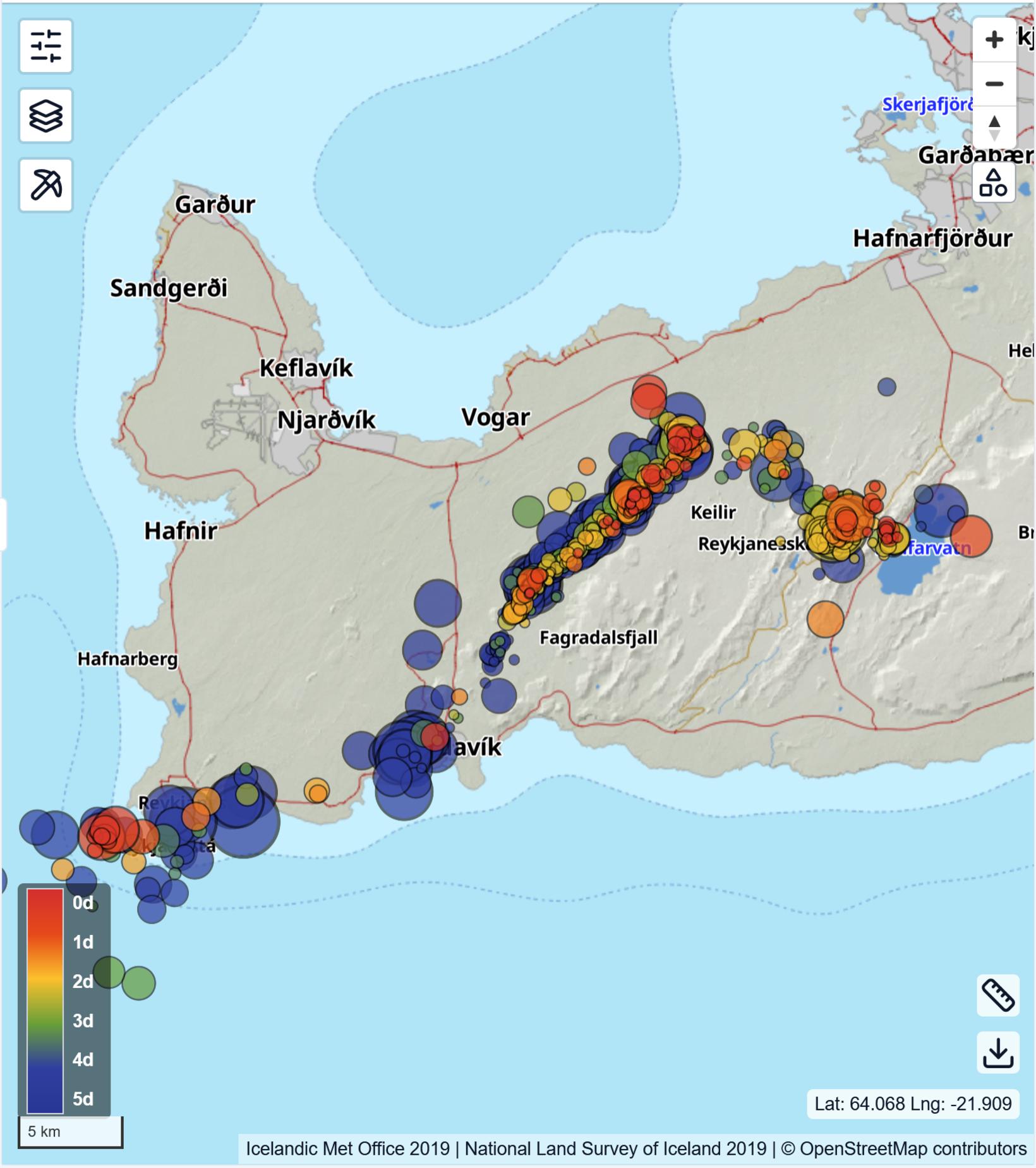Screen dimensions: 1036x1168
Task: Click the Lat/Lng coordinate readout
Action: tap(913, 1104)
